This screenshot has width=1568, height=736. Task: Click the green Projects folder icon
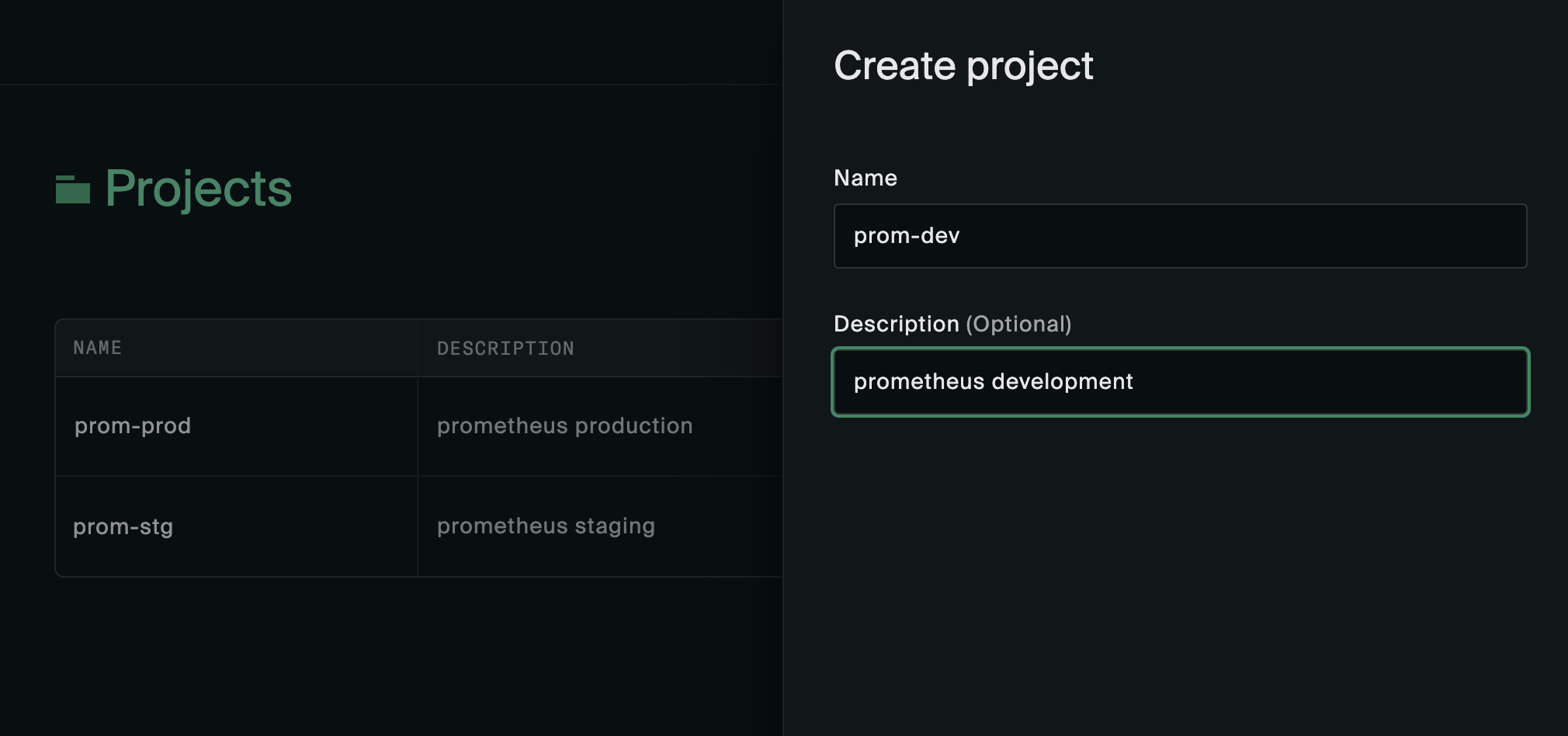(x=73, y=189)
